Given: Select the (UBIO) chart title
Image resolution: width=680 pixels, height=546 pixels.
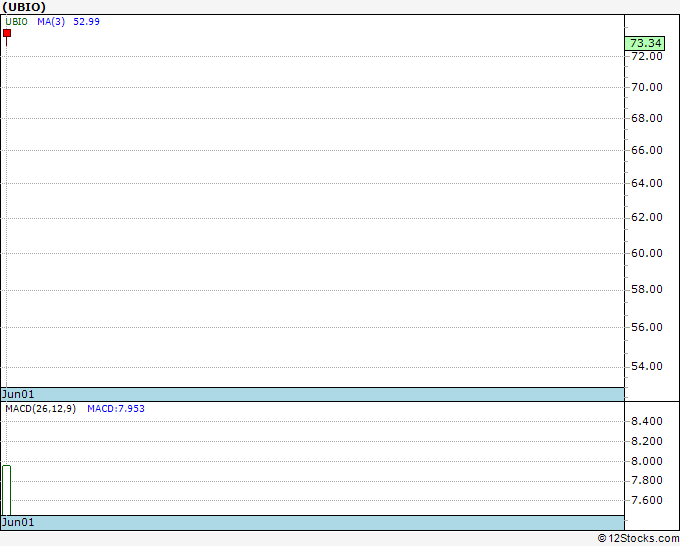Looking at the screenshot, I should [24, 7].
